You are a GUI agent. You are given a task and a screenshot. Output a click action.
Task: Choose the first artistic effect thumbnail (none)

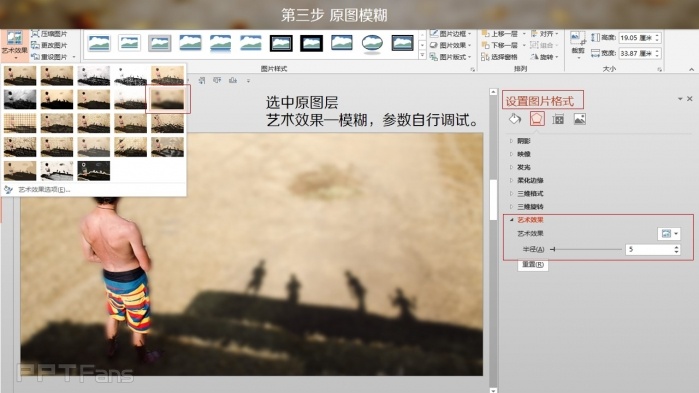pos(20,75)
